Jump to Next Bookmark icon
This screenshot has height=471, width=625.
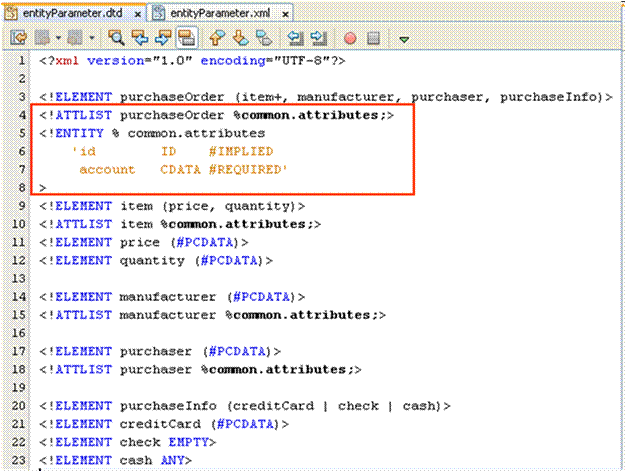[x=240, y=38]
